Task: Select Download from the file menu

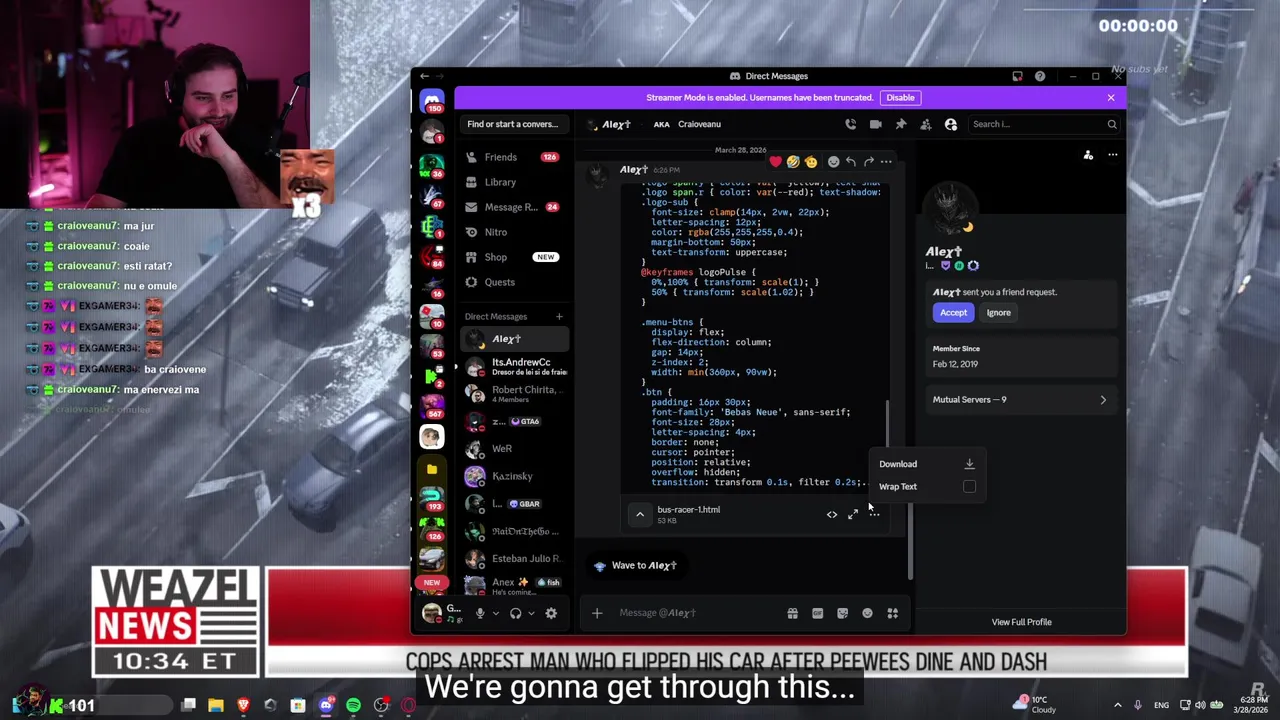Action: point(926,464)
